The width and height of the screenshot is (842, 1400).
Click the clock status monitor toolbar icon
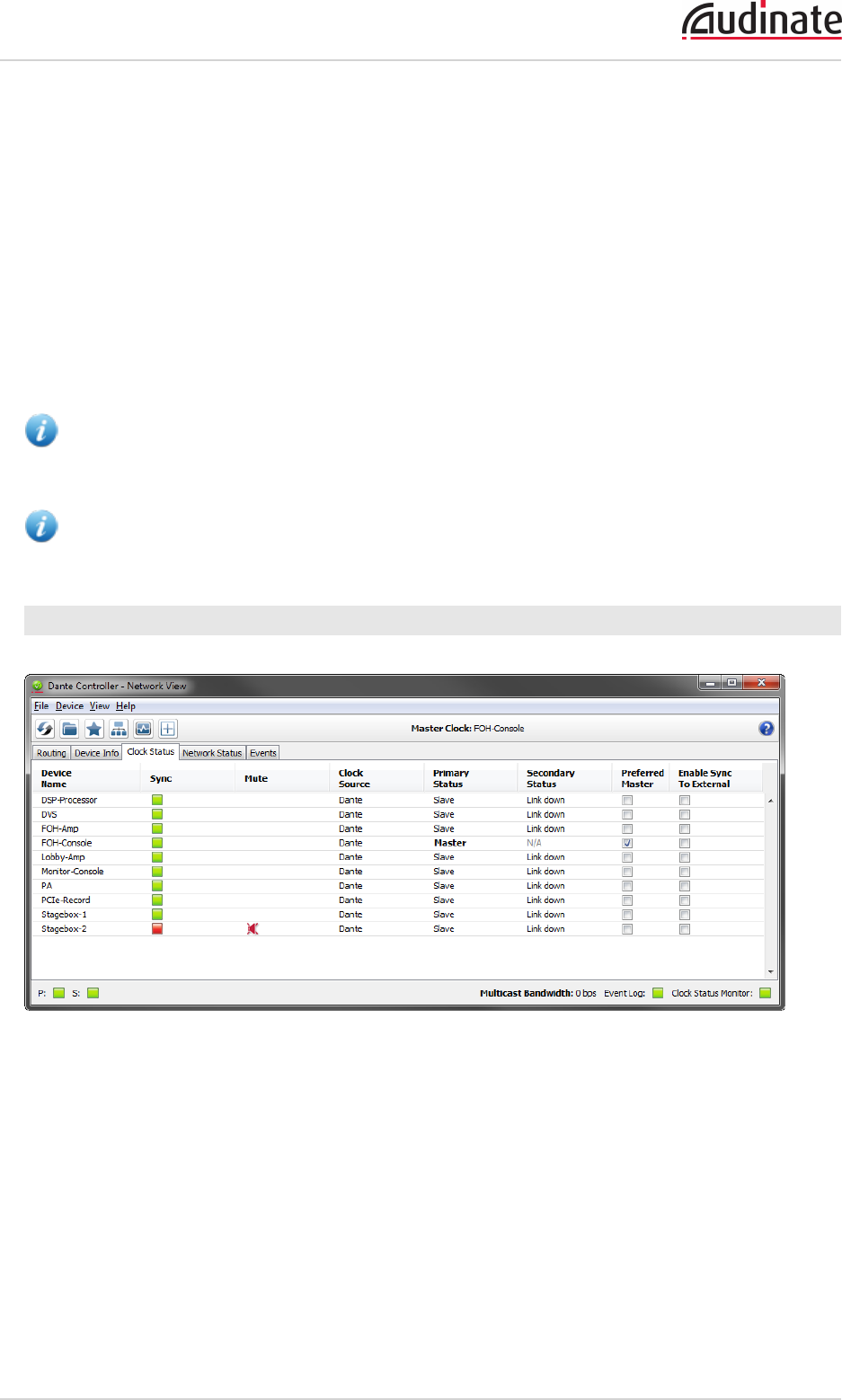point(143,729)
